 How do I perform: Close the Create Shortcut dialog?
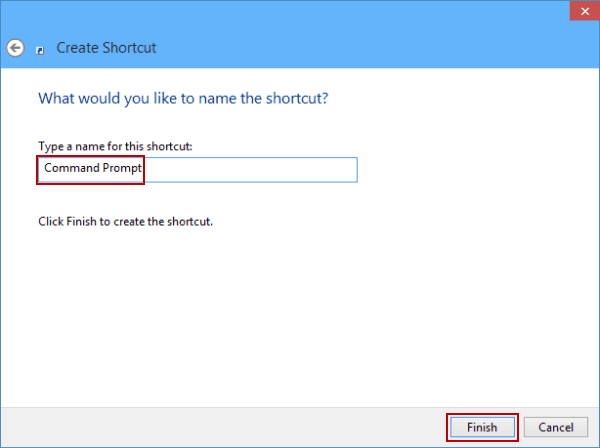coord(584,11)
